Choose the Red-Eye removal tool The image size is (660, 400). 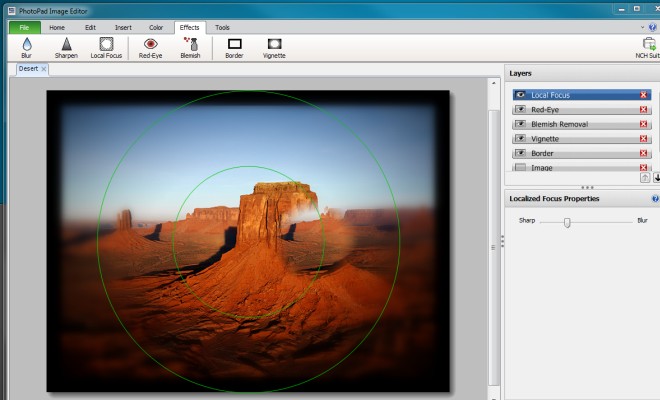pos(150,48)
